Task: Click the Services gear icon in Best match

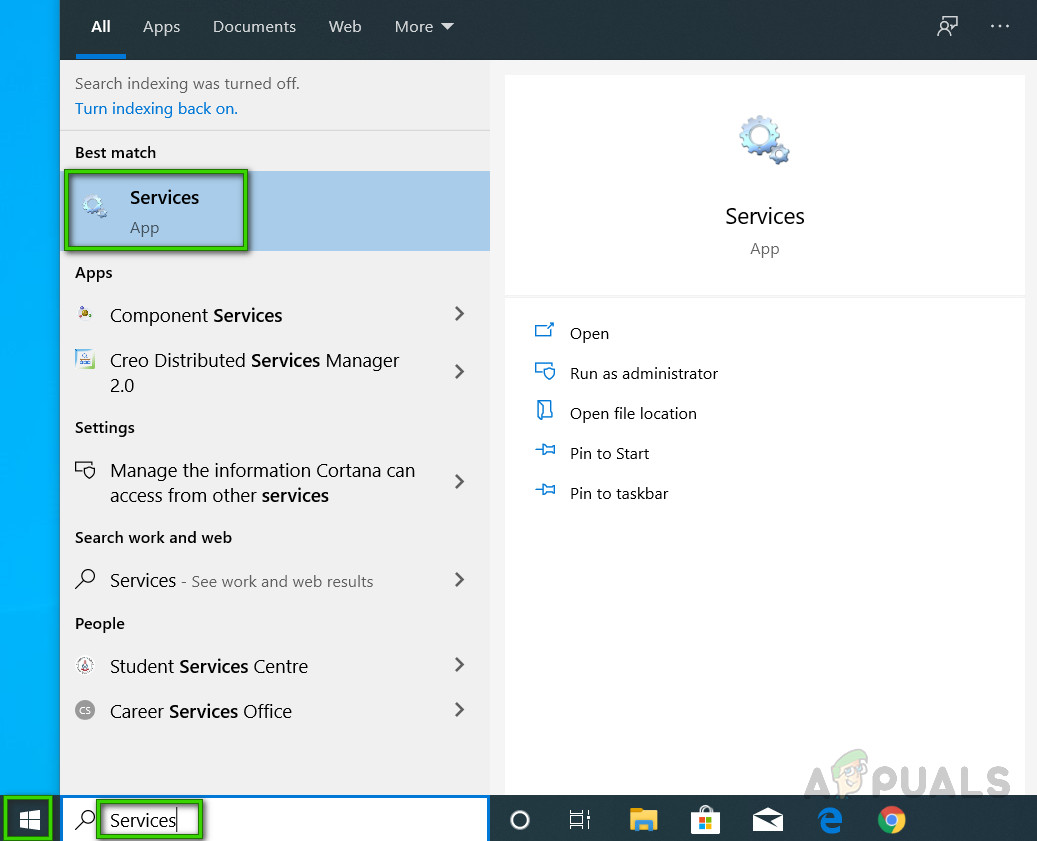Action: [95, 206]
